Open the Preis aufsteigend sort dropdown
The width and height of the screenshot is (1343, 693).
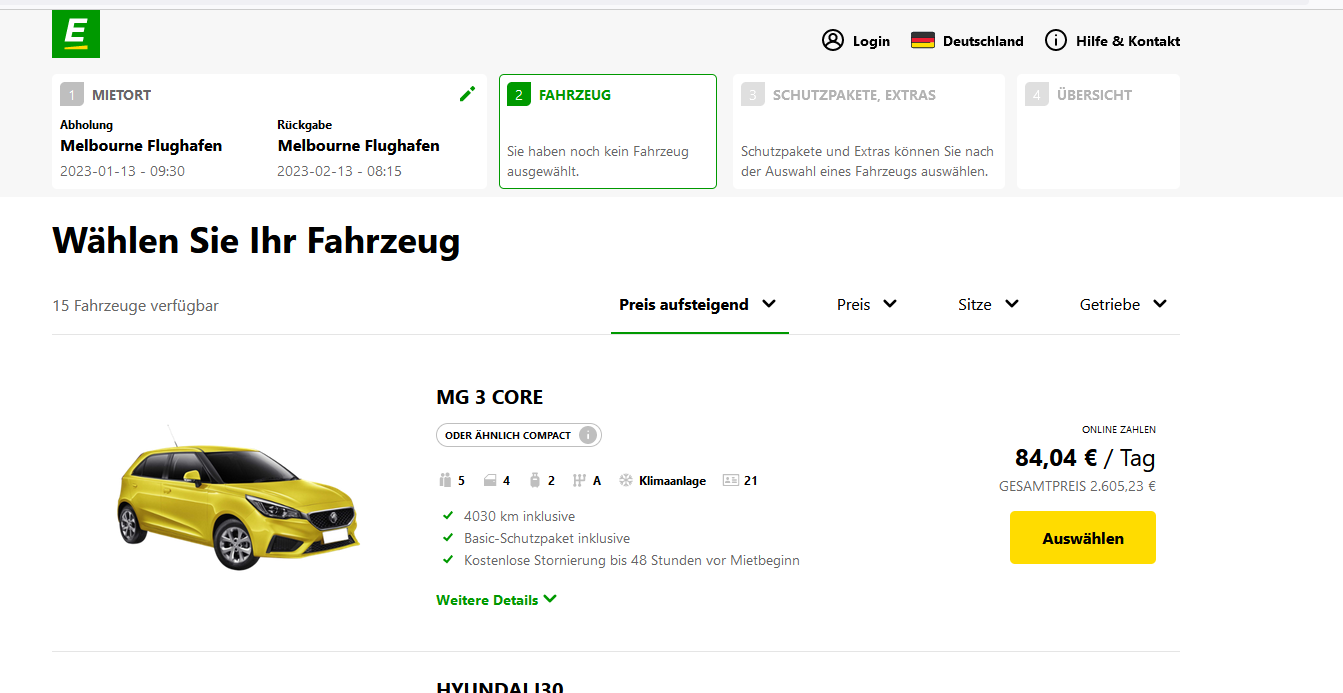point(699,305)
